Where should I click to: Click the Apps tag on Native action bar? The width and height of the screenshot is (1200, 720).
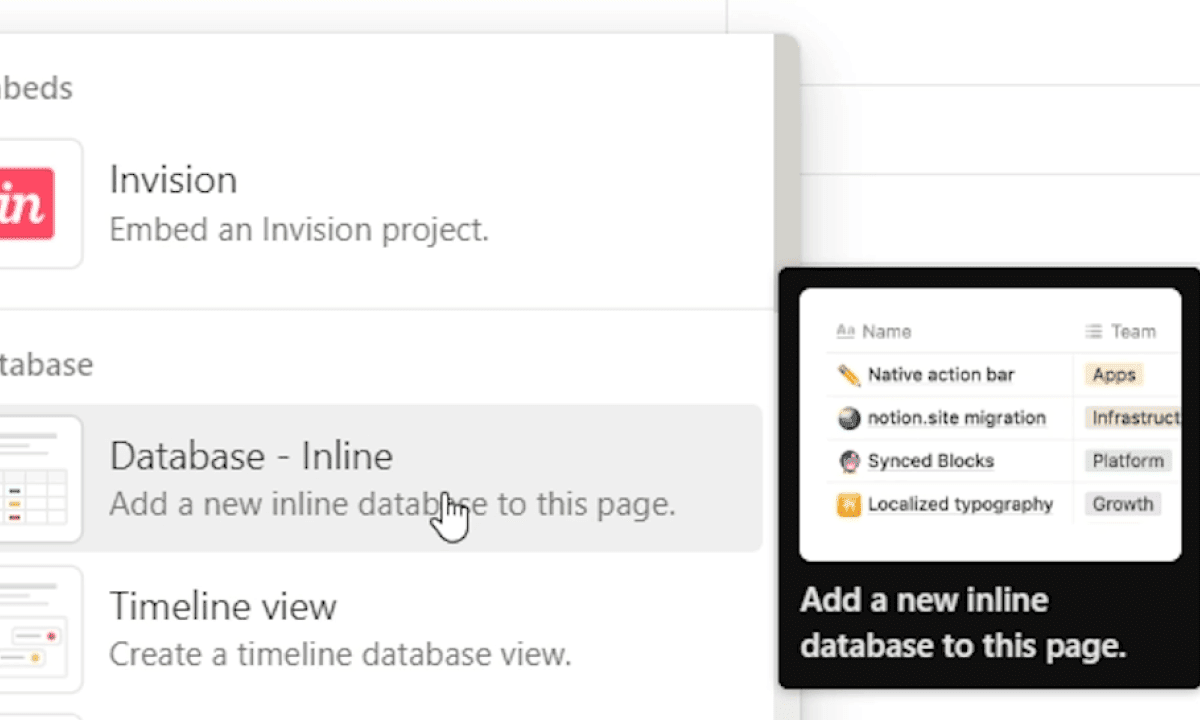[x=1113, y=375]
